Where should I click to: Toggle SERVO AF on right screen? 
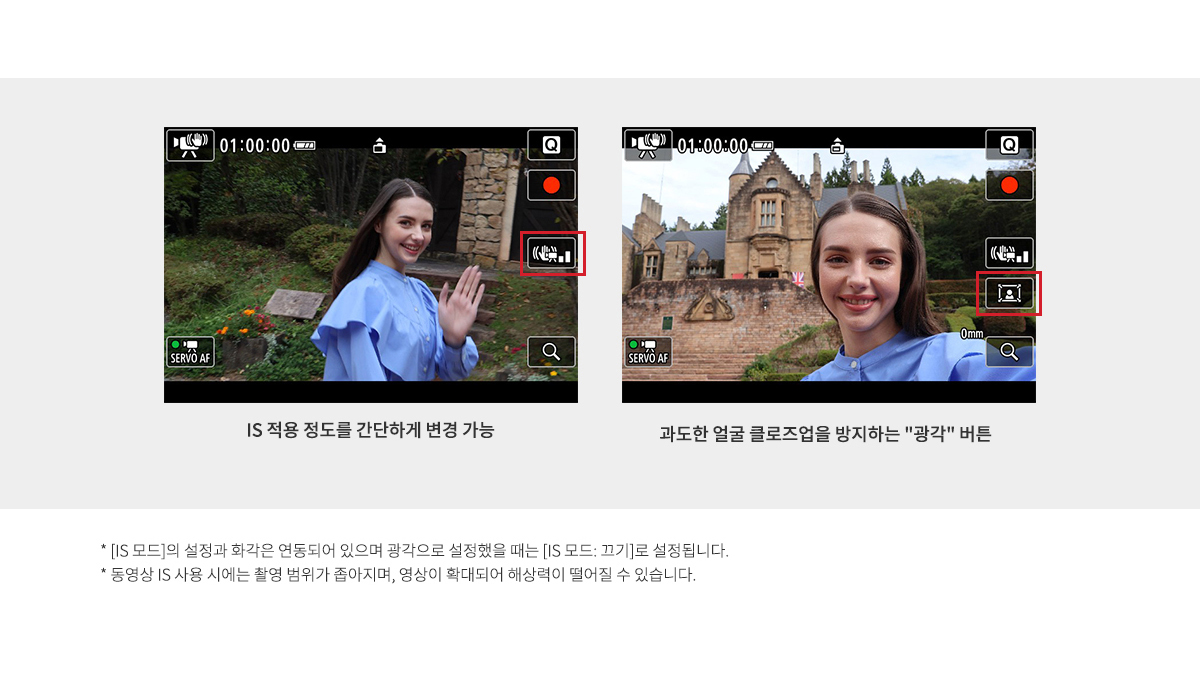[x=648, y=352]
